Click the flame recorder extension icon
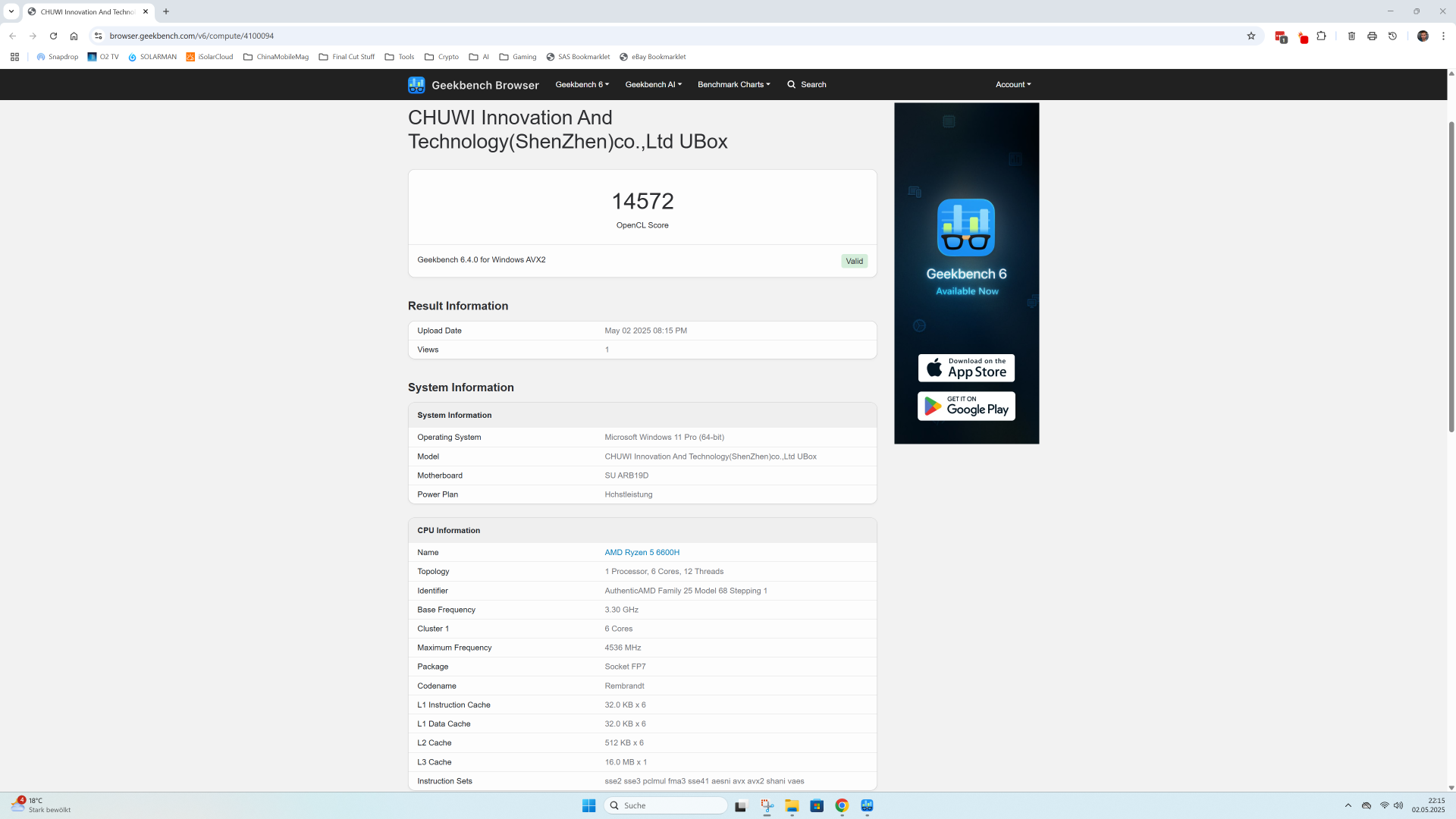This screenshot has width=1456, height=819. point(1303,36)
